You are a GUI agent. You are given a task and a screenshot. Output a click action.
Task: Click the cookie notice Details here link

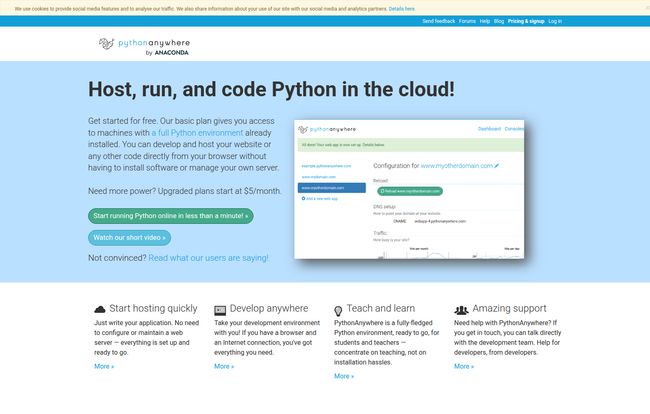402,9
